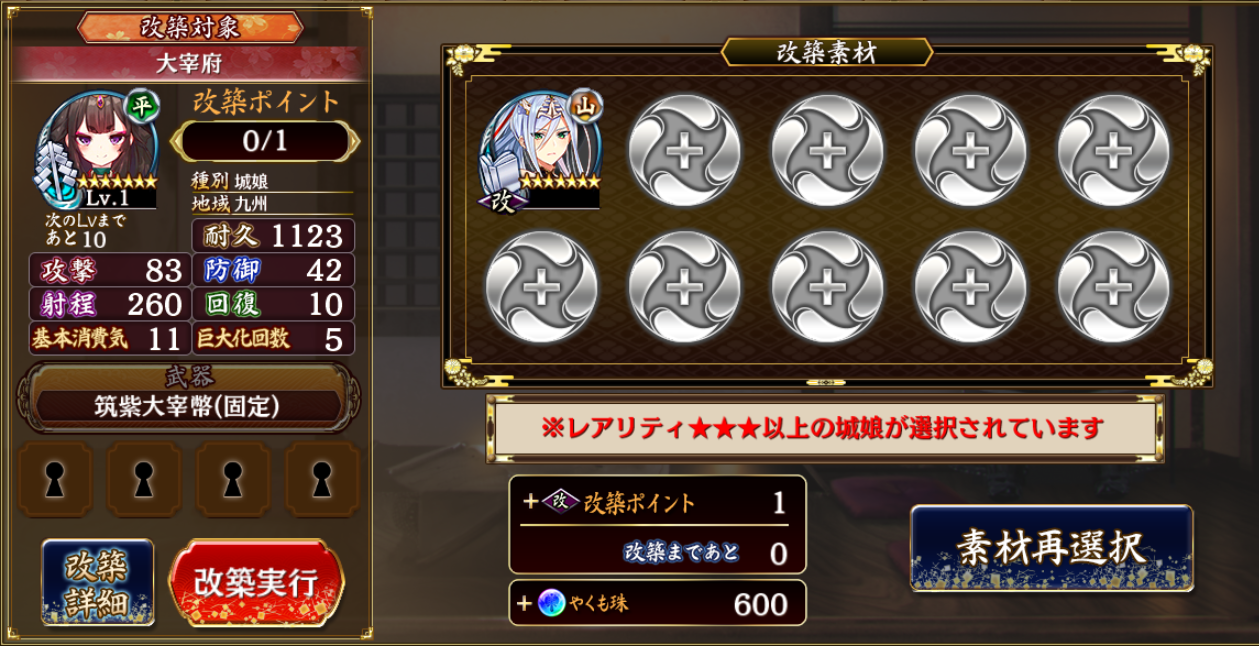The image size is (1259, 646).
Task: Add material in first bottom-row slot
Action: pyautogui.click(x=542, y=287)
